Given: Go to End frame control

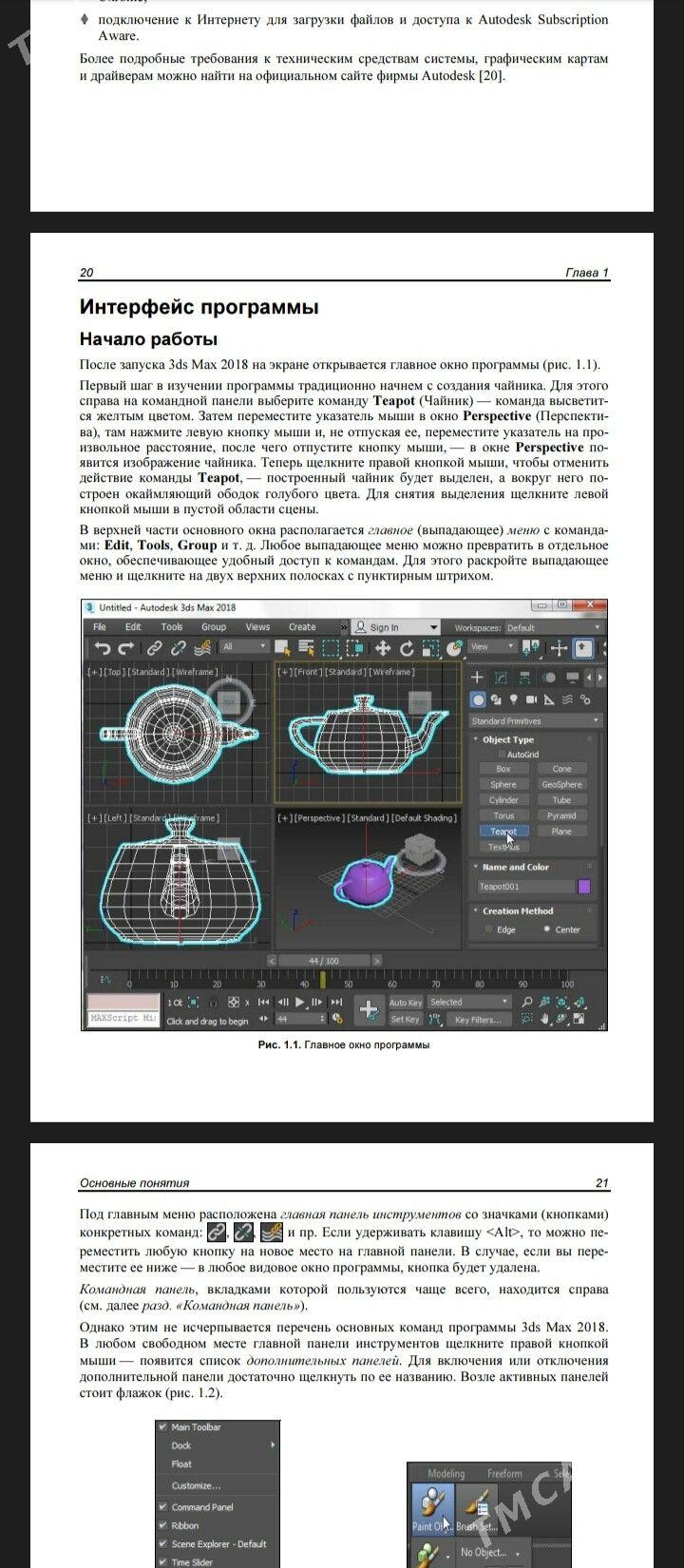Looking at the screenshot, I should tap(336, 1002).
